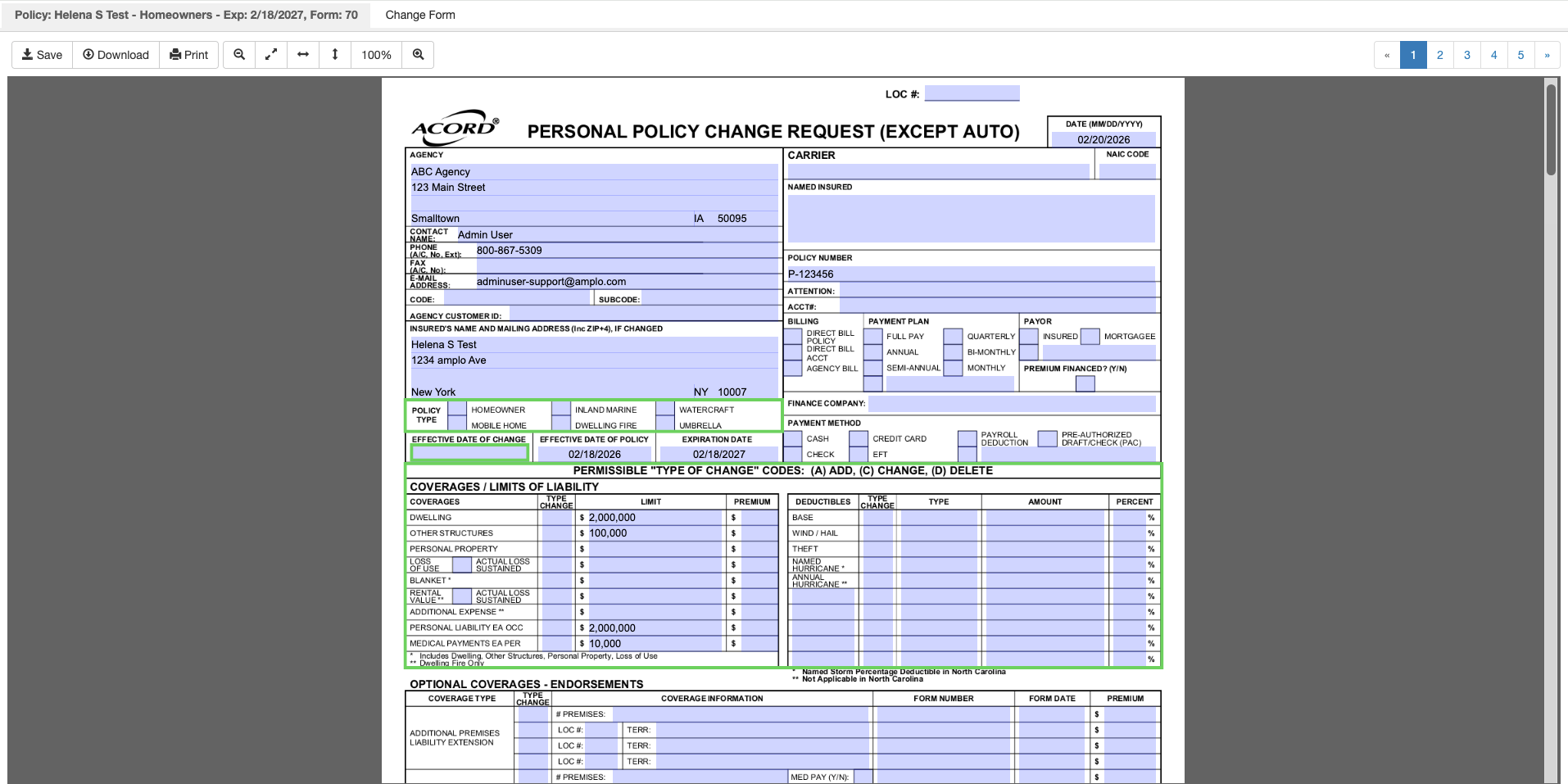Zoom in with the magnifier plus icon
The height and width of the screenshot is (784, 1568).
tap(418, 55)
